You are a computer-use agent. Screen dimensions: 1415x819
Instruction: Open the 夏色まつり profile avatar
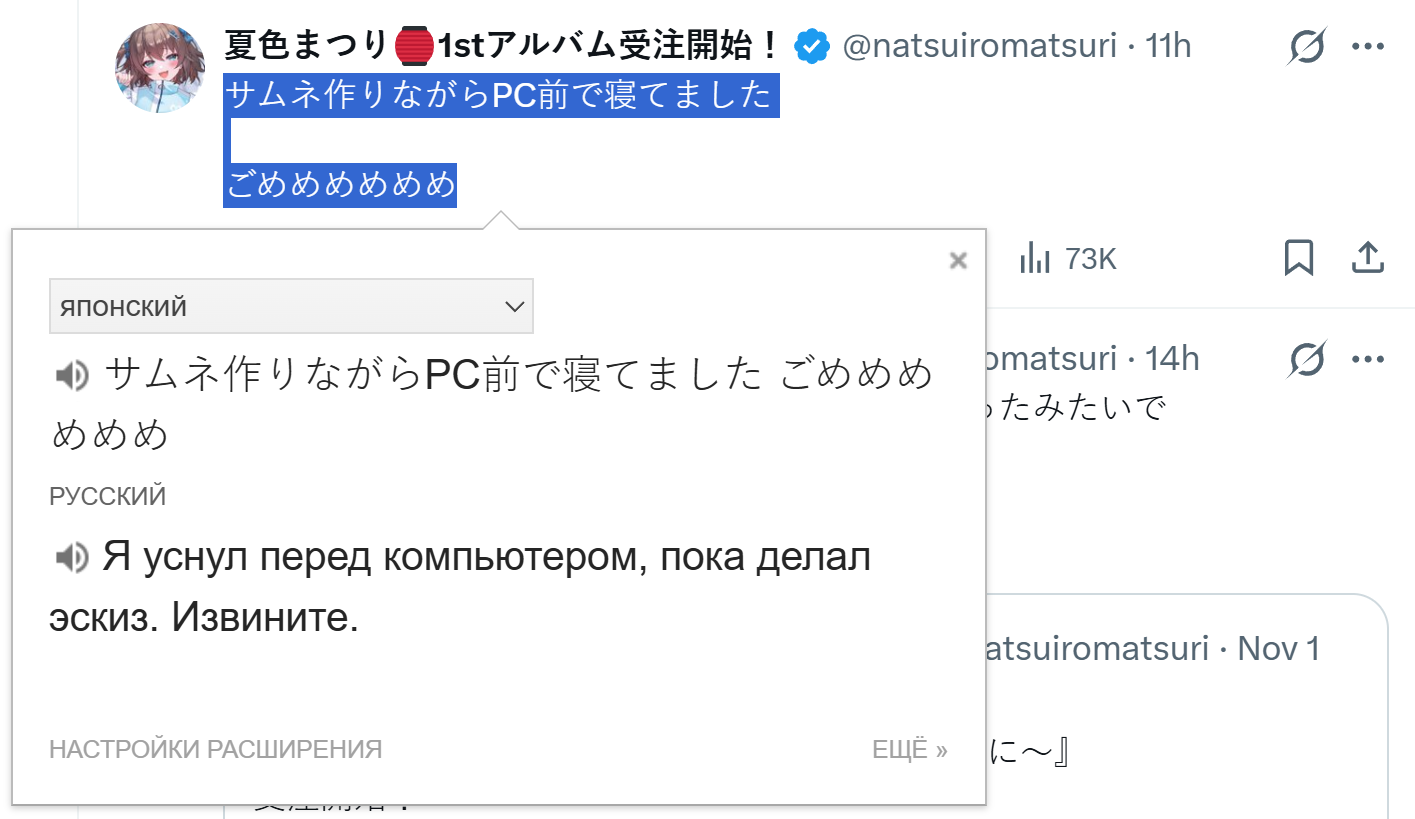pyautogui.click(x=160, y=68)
